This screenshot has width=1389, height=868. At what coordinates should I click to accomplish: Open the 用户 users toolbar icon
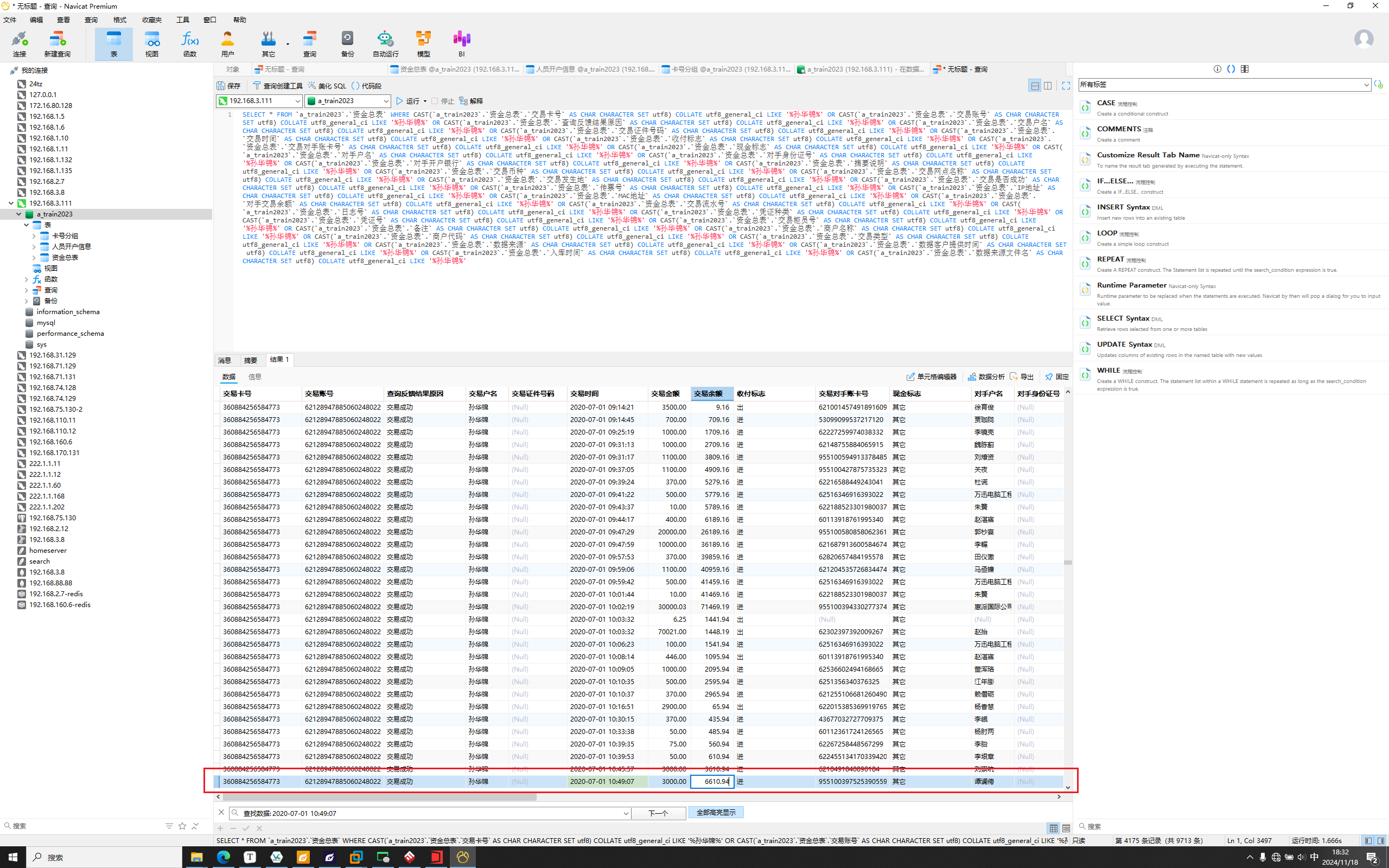228,44
